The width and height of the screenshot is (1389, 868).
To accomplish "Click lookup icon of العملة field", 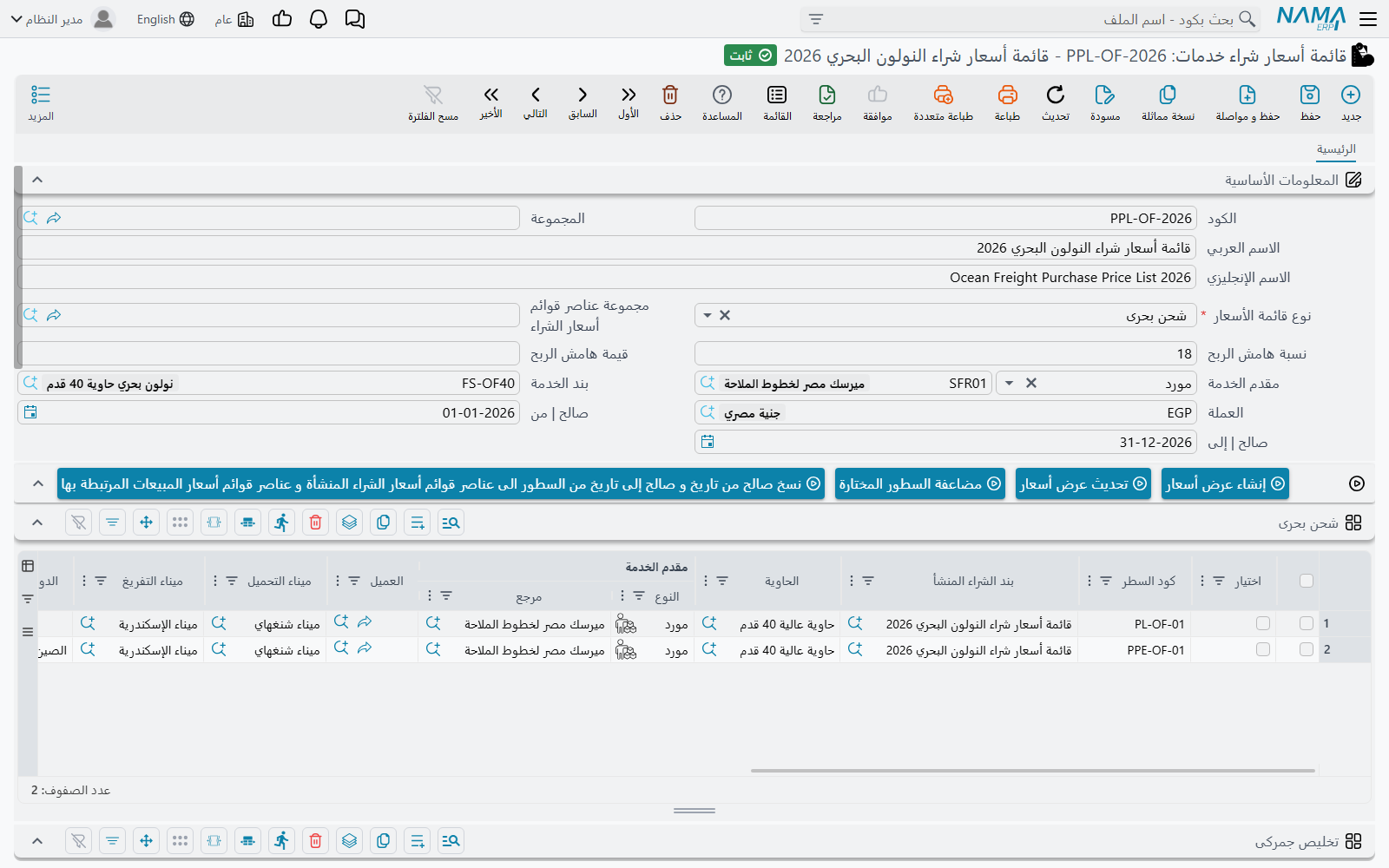I will pyautogui.click(x=708, y=412).
